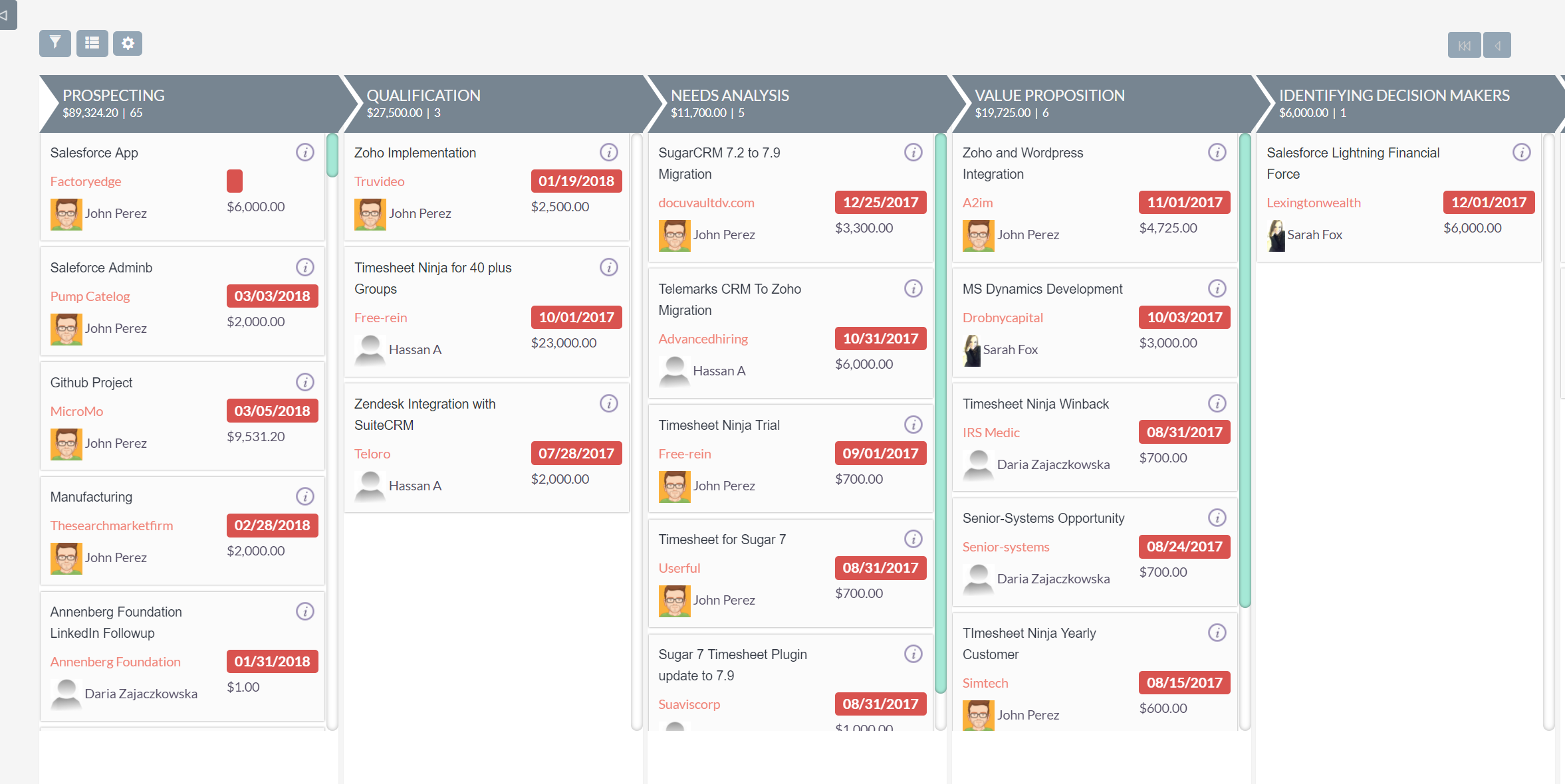Click the 11/01/2017 date badge
Image resolution: width=1565 pixels, height=784 pixels.
[1184, 202]
